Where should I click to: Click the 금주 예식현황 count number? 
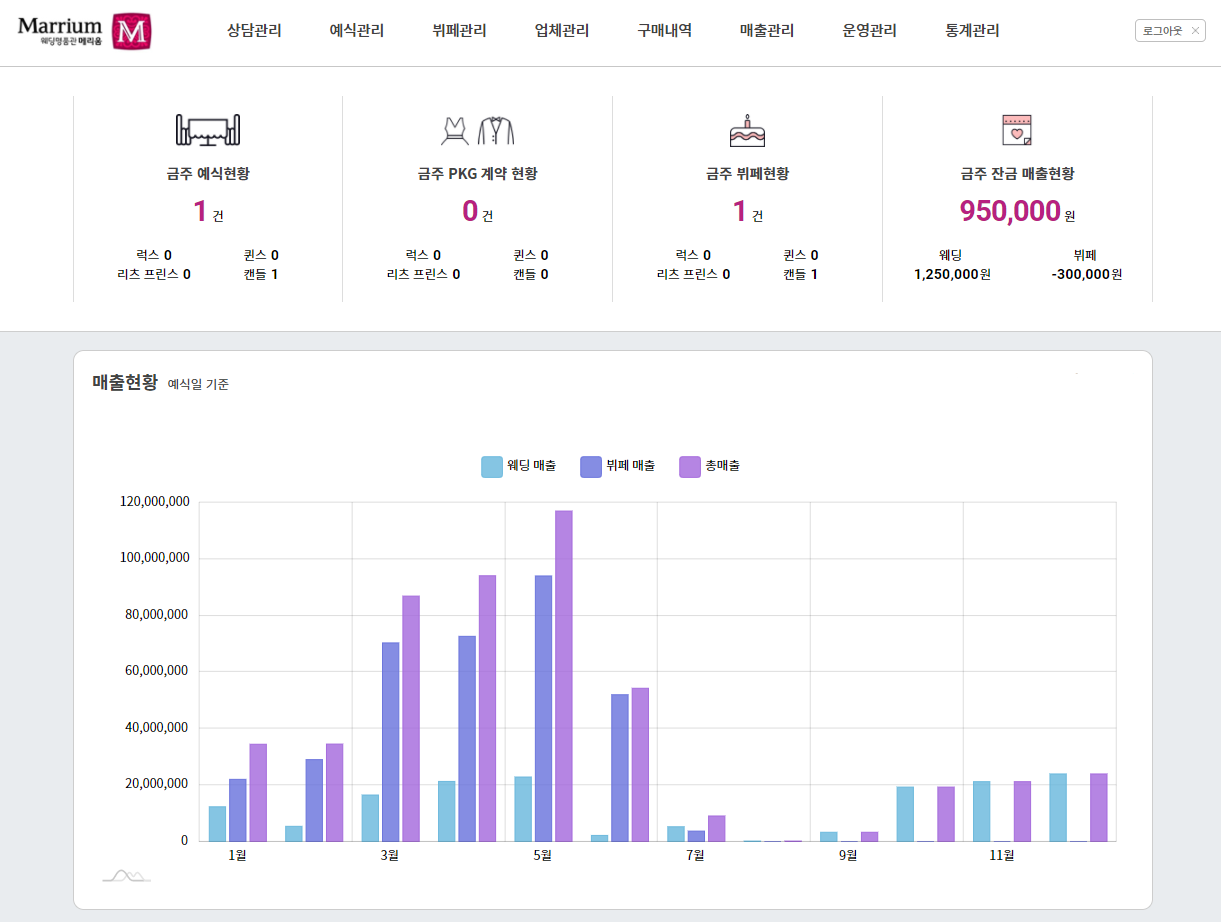coord(200,211)
